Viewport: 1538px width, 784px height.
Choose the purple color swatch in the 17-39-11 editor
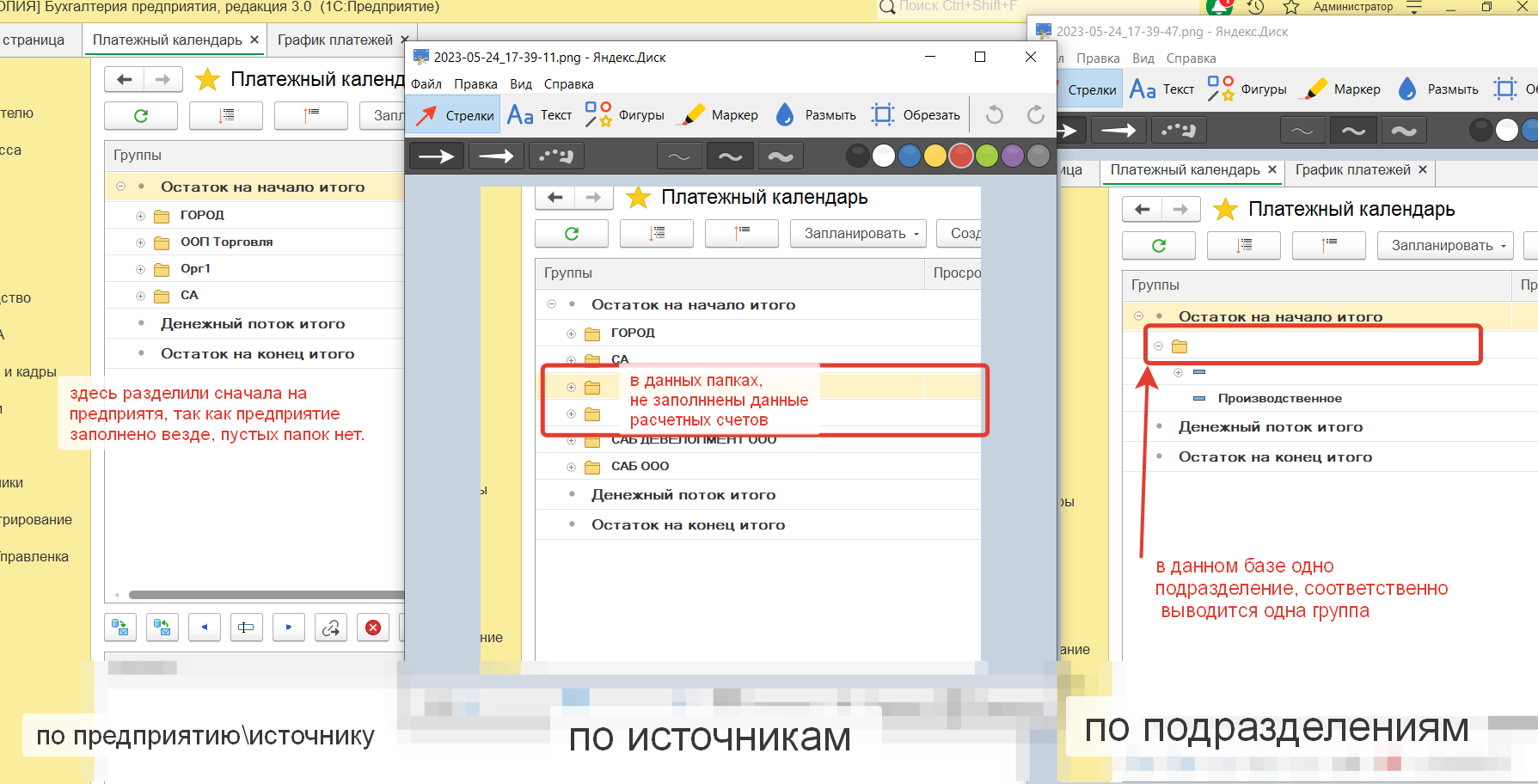(x=1013, y=156)
